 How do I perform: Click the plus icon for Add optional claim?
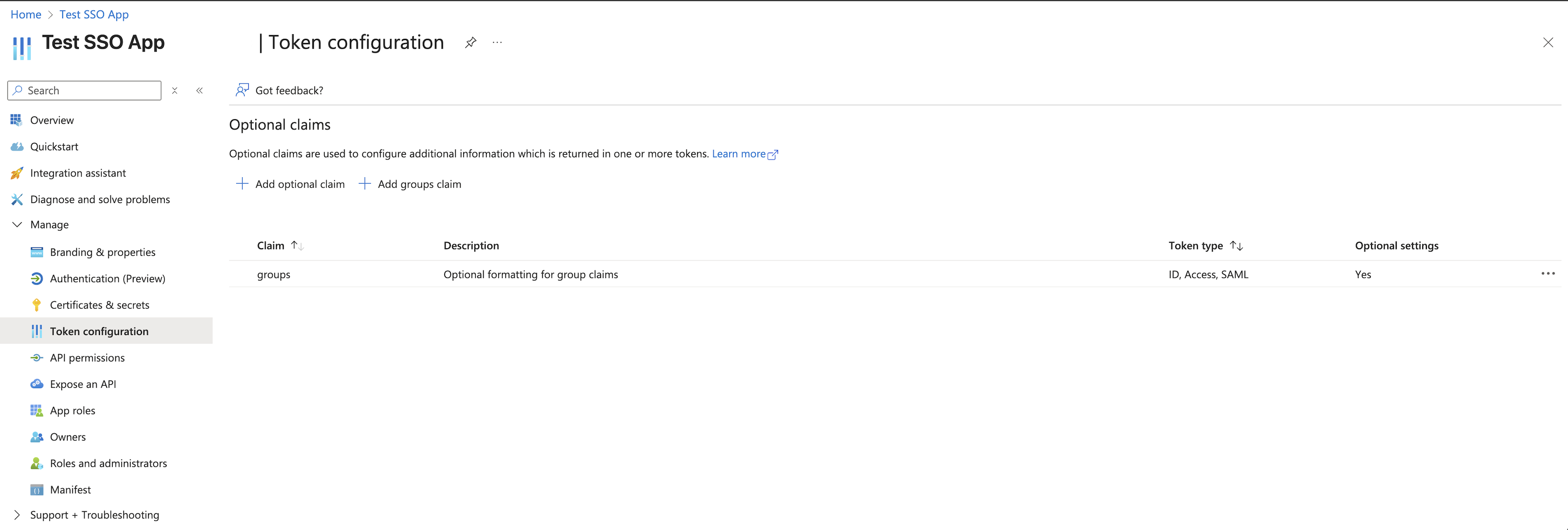click(x=242, y=184)
